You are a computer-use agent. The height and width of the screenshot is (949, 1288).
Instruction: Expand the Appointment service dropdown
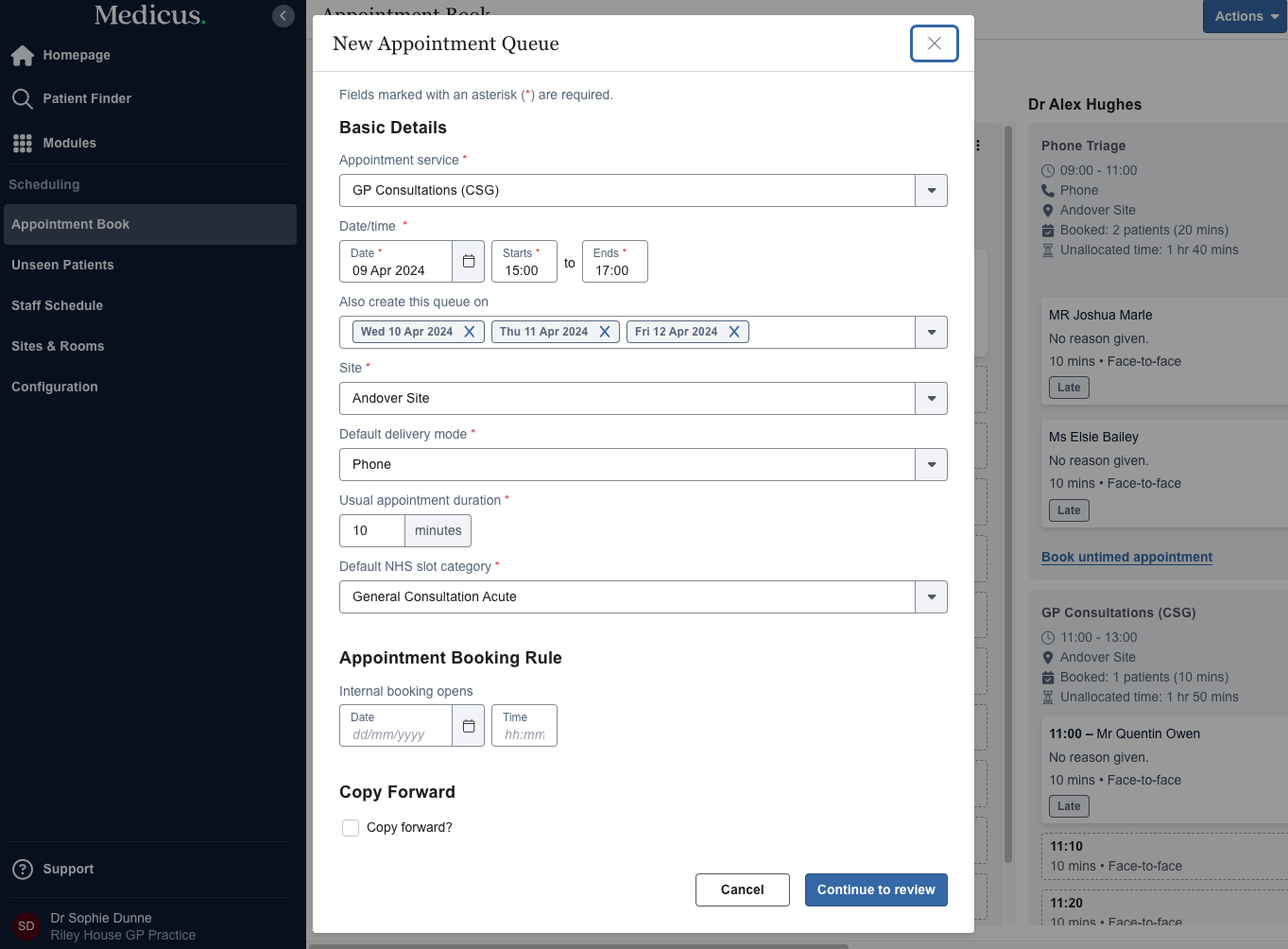(x=931, y=191)
